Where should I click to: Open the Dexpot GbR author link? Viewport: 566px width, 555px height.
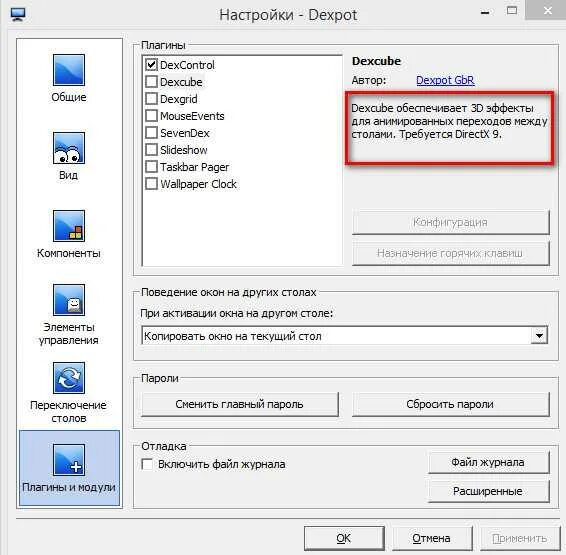445,80
